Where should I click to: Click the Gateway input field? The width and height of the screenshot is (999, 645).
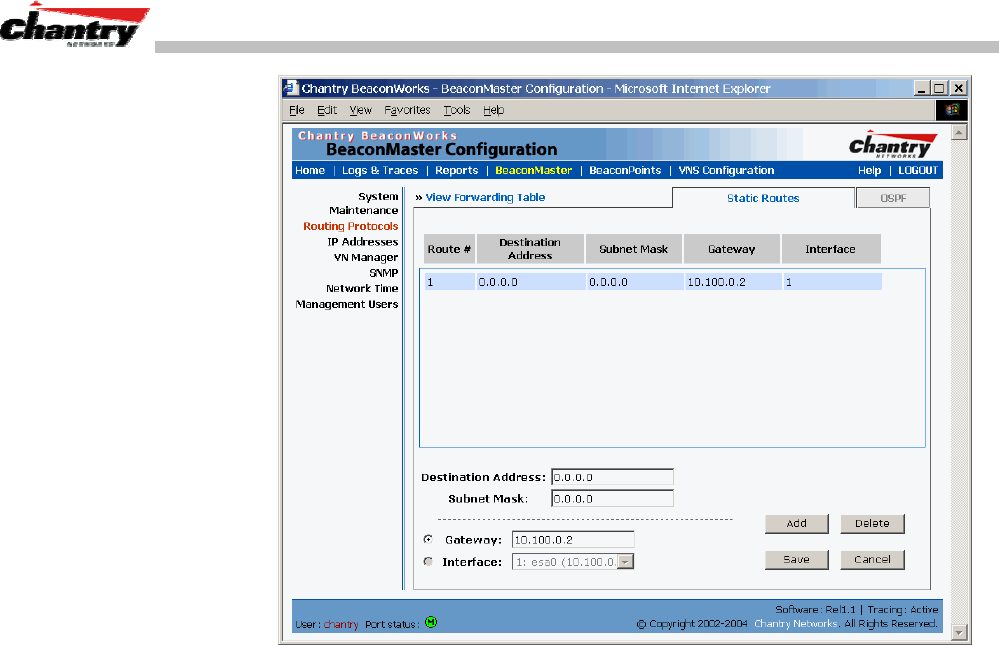pos(573,539)
